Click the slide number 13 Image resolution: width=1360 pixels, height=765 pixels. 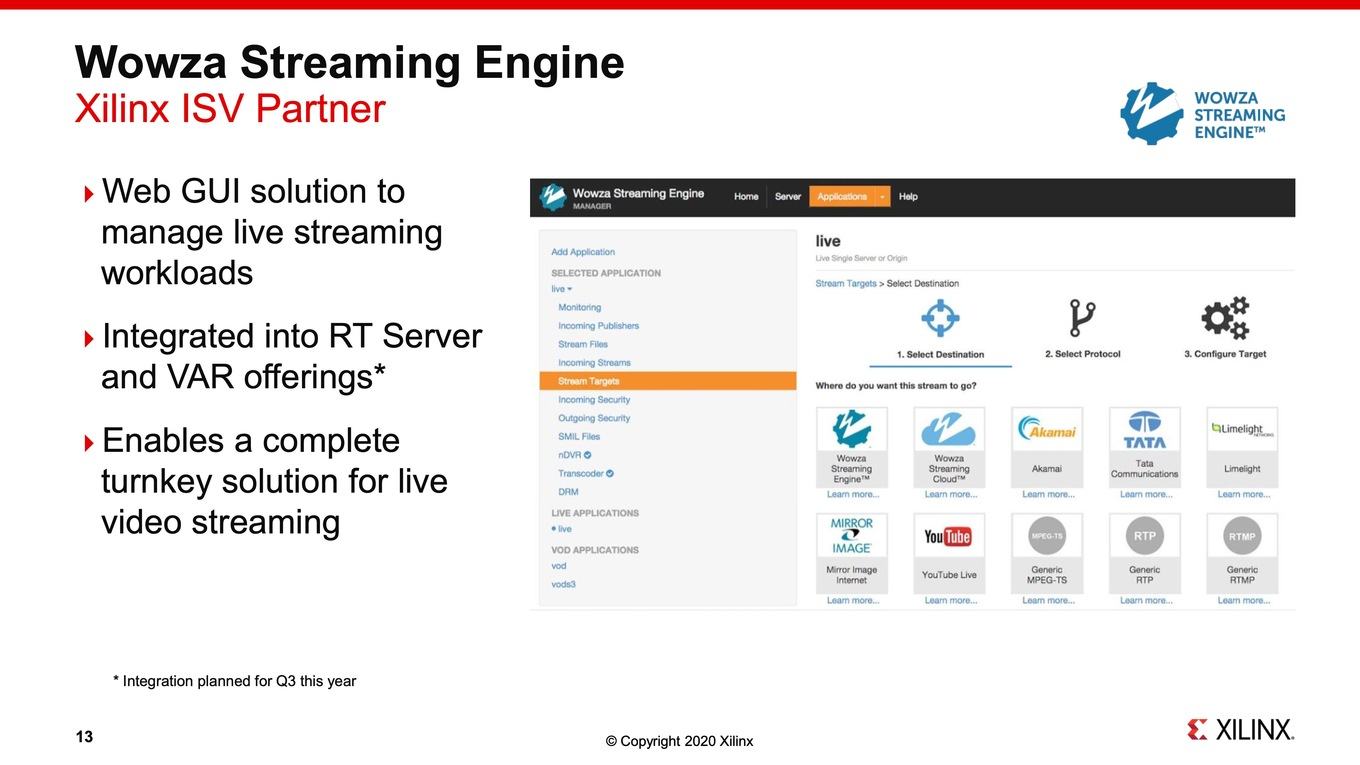84,737
